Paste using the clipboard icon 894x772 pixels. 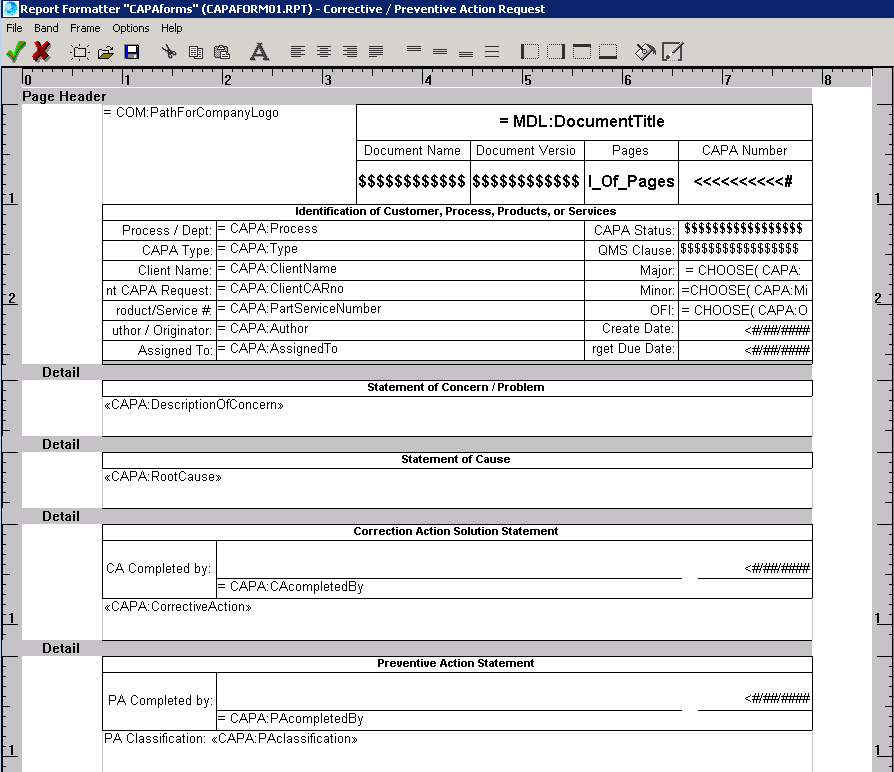point(222,51)
